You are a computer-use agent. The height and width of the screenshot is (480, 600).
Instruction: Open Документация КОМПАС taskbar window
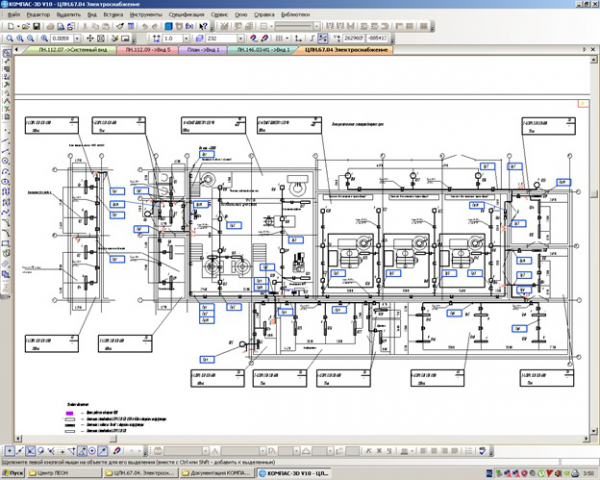[x=217, y=473]
